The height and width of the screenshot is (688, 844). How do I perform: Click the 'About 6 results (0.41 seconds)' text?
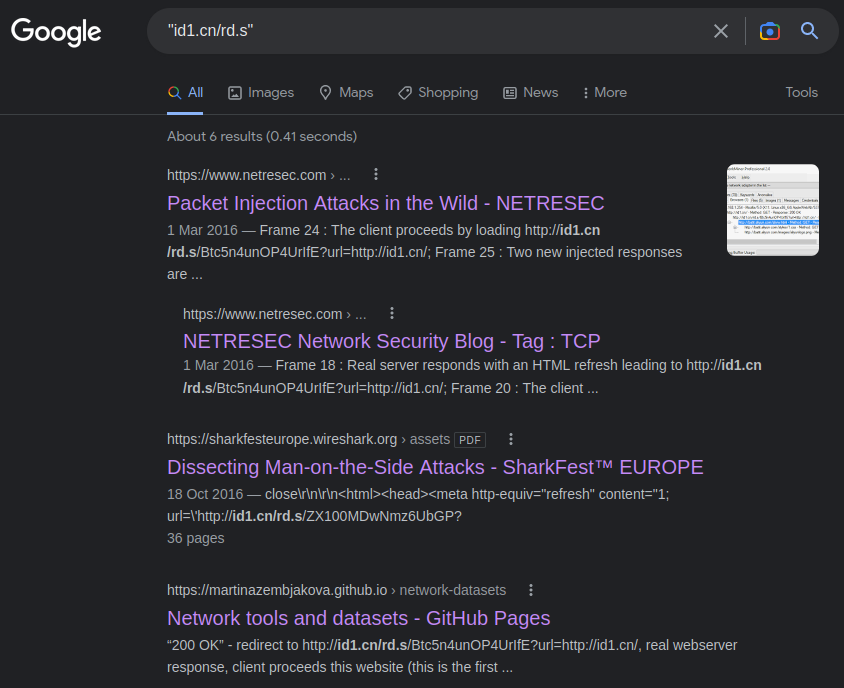262,136
